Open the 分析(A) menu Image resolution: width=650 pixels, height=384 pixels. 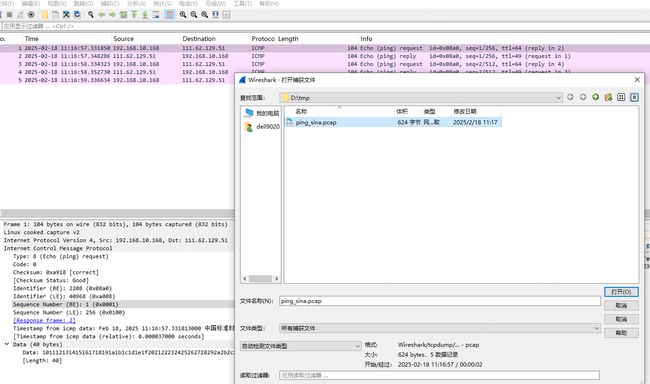136,3
